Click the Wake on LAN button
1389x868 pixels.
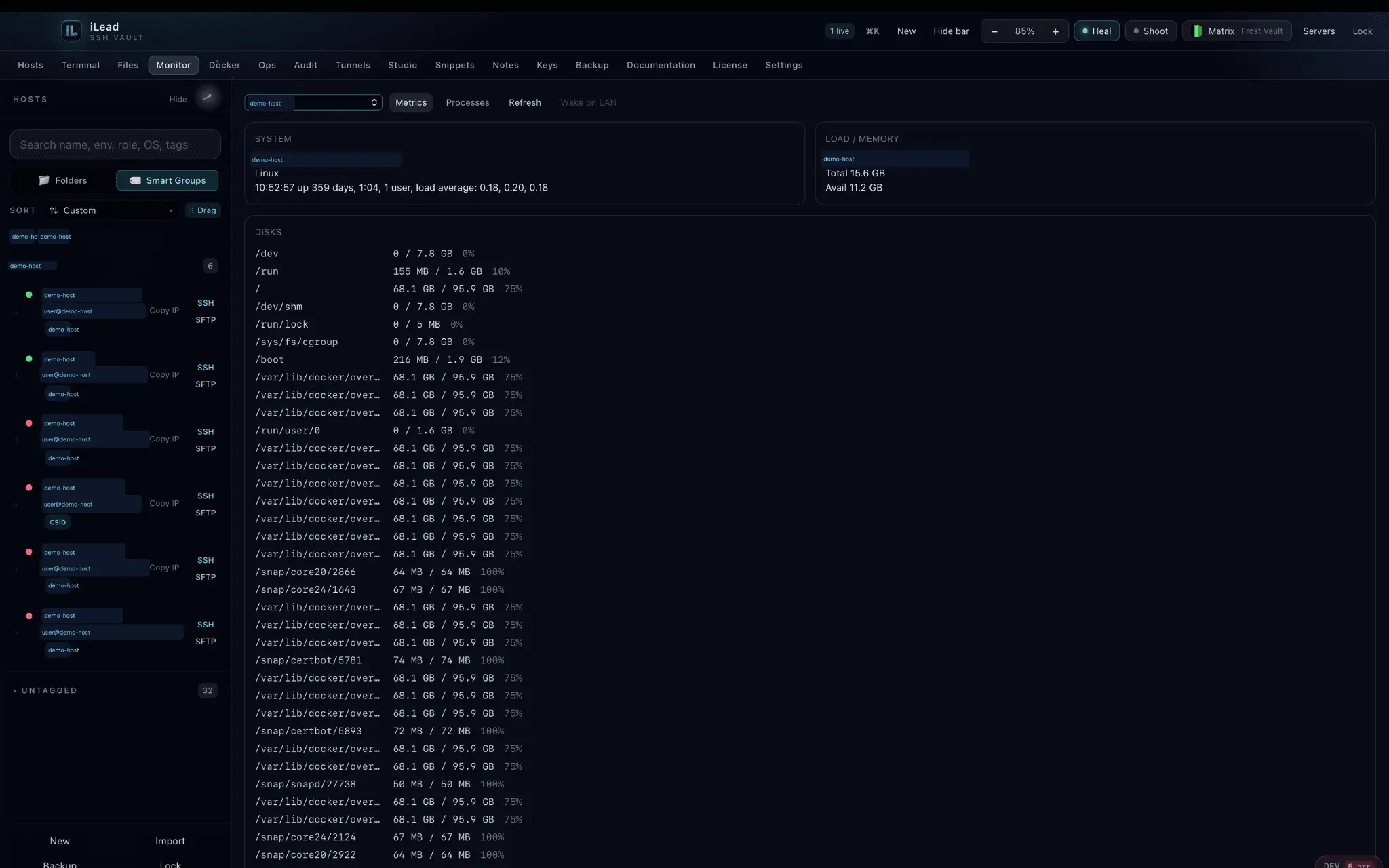(x=588, y=102)
